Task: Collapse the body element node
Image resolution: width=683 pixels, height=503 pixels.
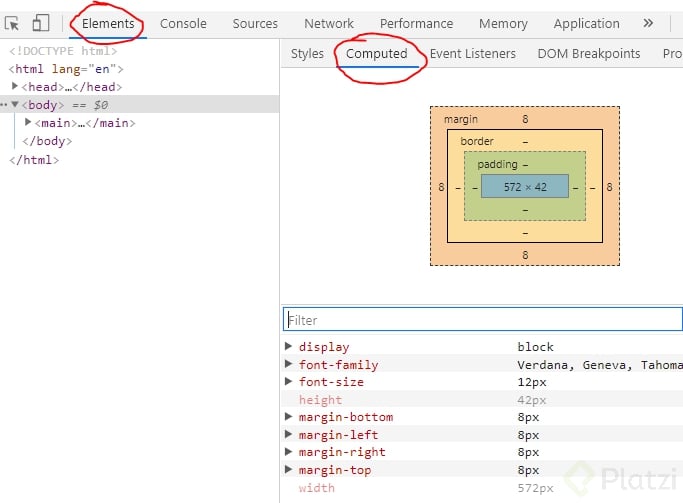Action: (15, 104)
